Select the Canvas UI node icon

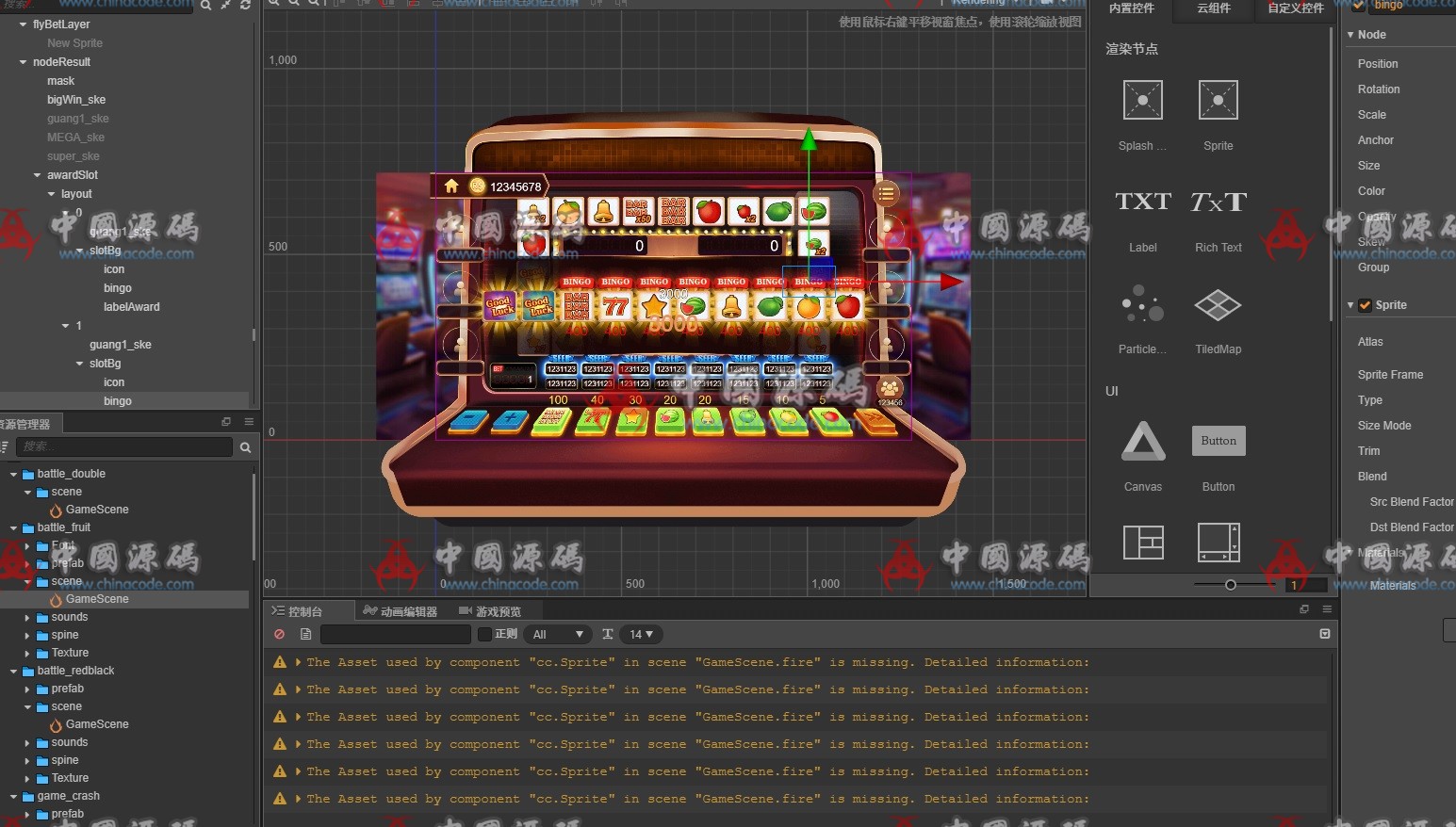click(1142, 442)
